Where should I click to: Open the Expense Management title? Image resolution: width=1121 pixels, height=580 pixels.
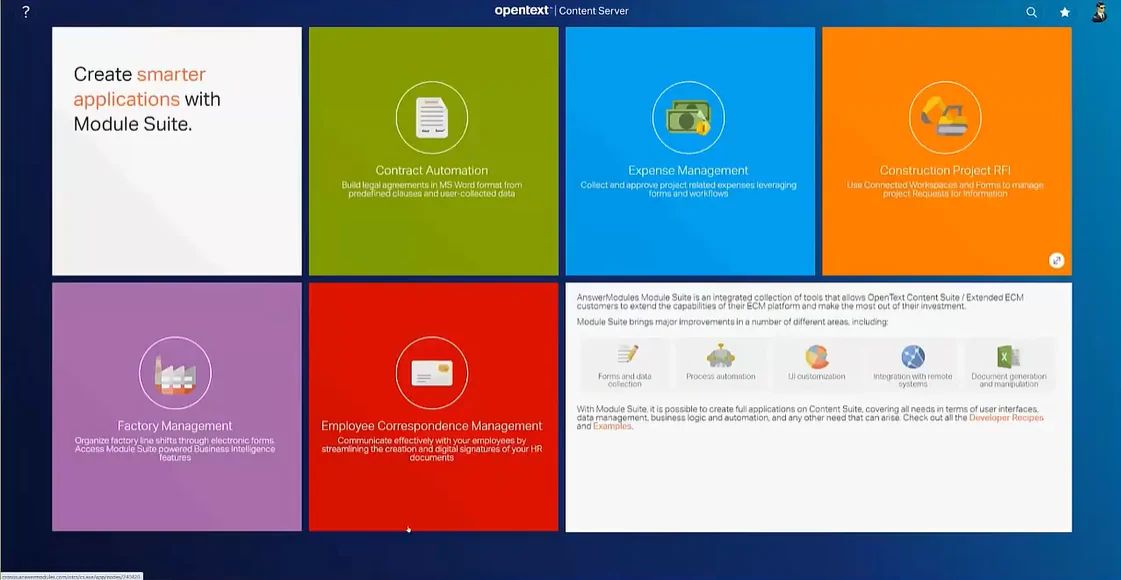[x=688, y=170]
